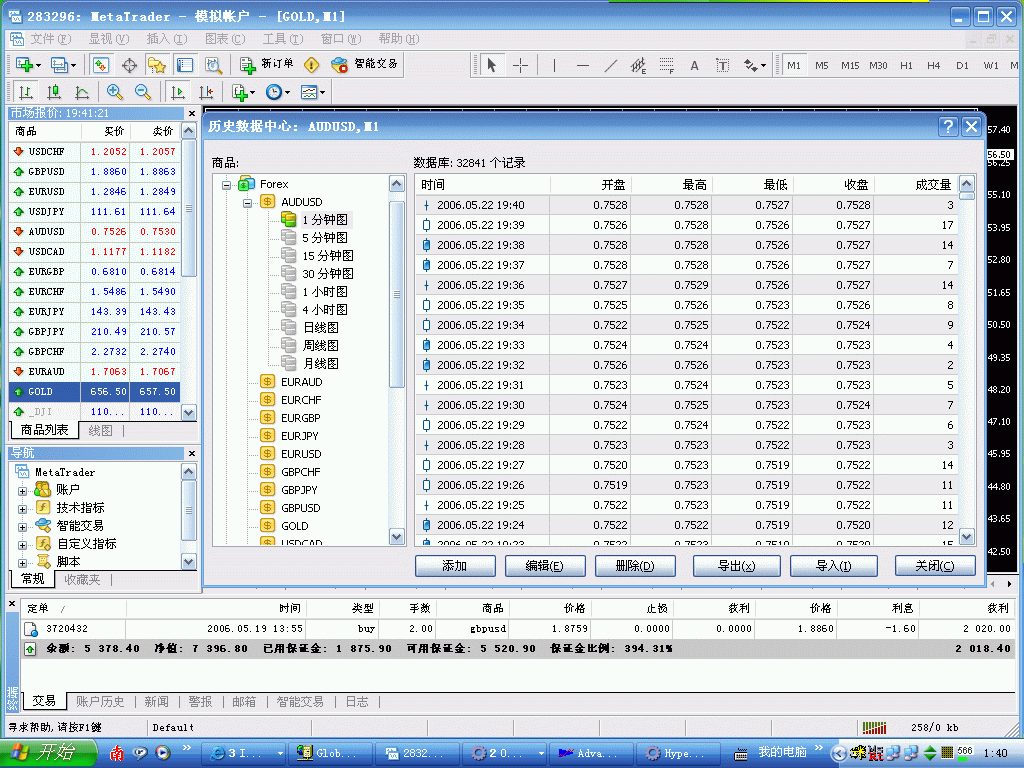Viewport: 1024px width, 768px height.
Task: Select the EURUSD symbol in history tree
Action: (301, 454)
